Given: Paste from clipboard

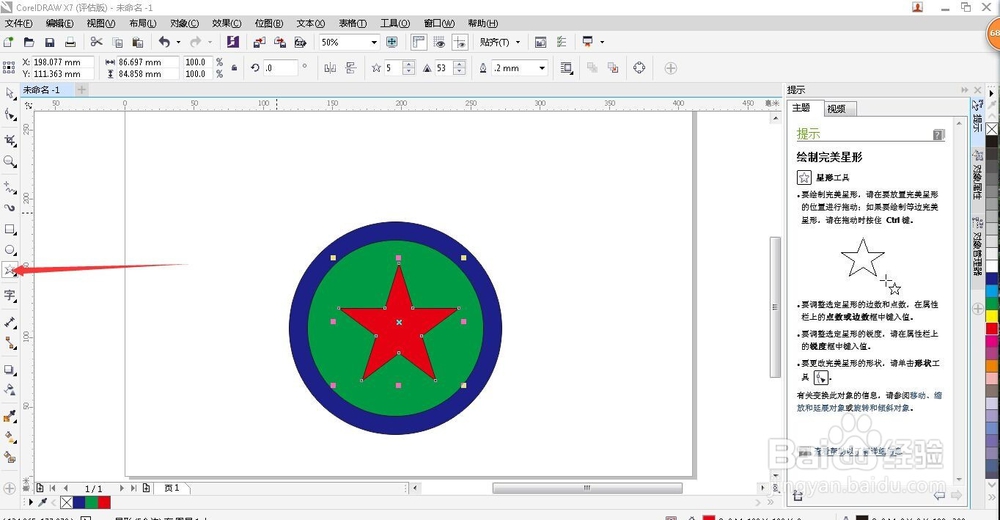Looking at the screenshot, I should 137,42.
